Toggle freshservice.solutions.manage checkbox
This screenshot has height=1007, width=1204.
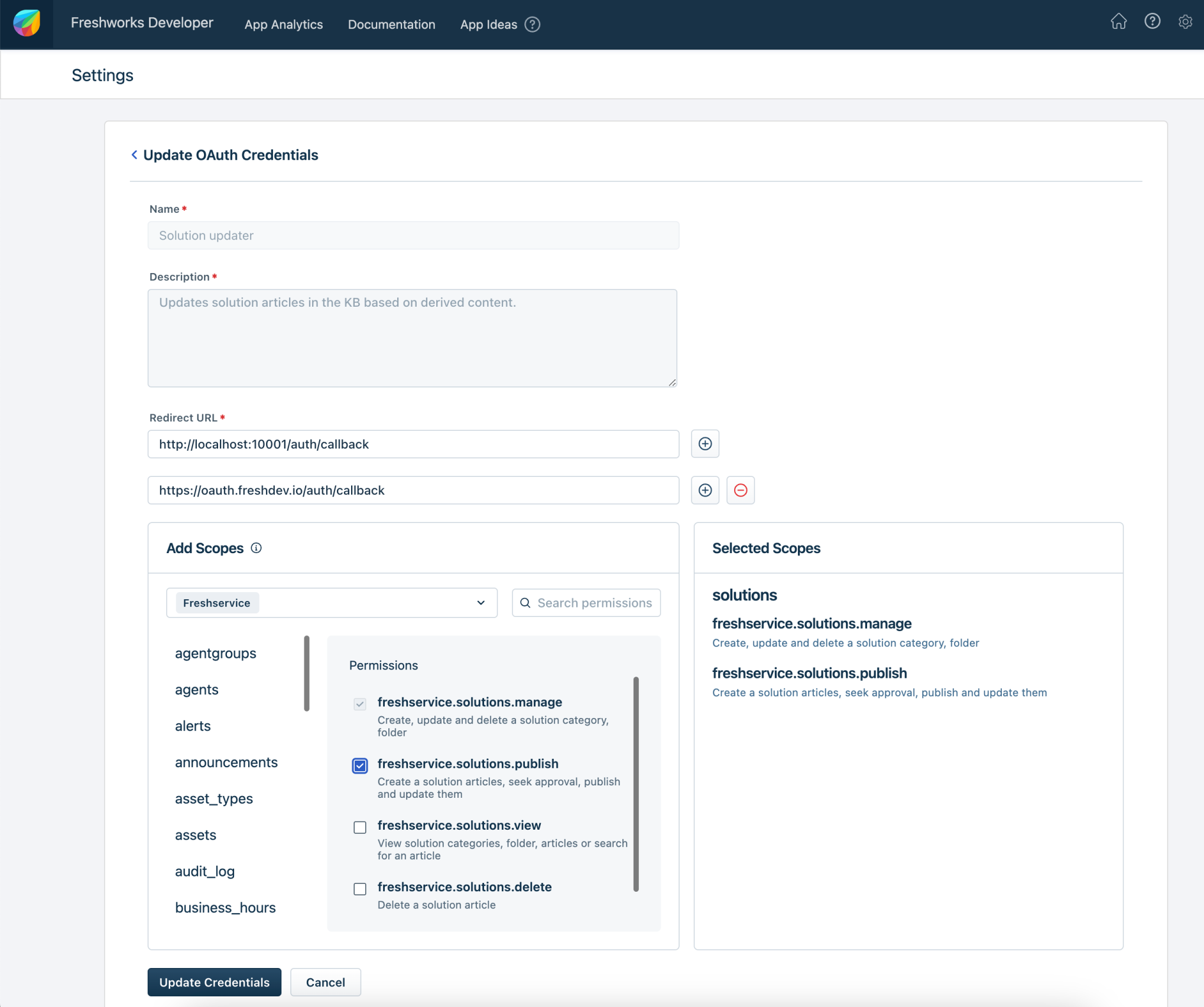[360, 703]
